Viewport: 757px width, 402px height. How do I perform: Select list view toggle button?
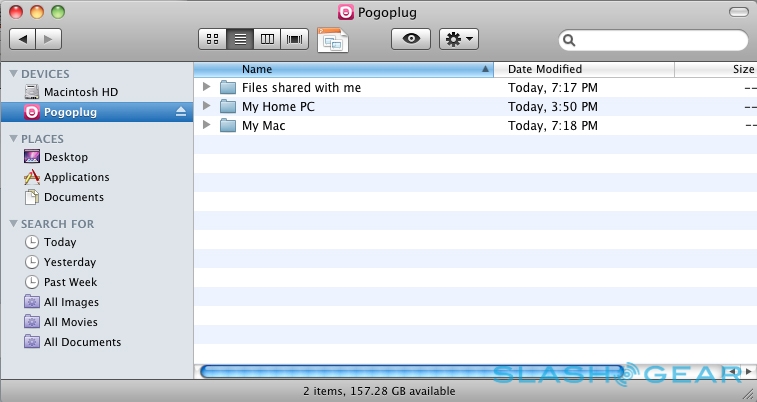[240, 39]
